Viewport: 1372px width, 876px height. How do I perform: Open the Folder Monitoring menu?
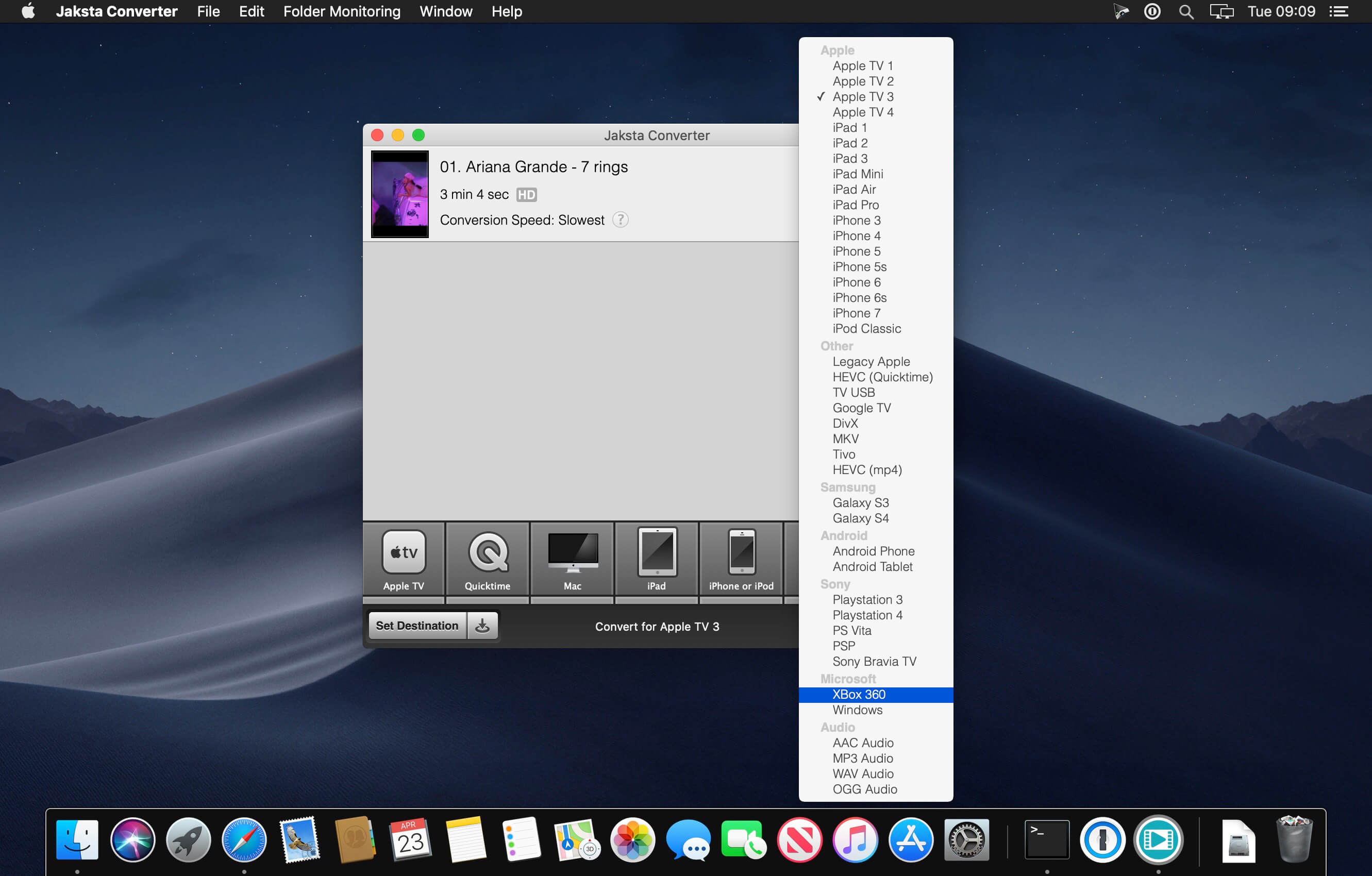342,11
